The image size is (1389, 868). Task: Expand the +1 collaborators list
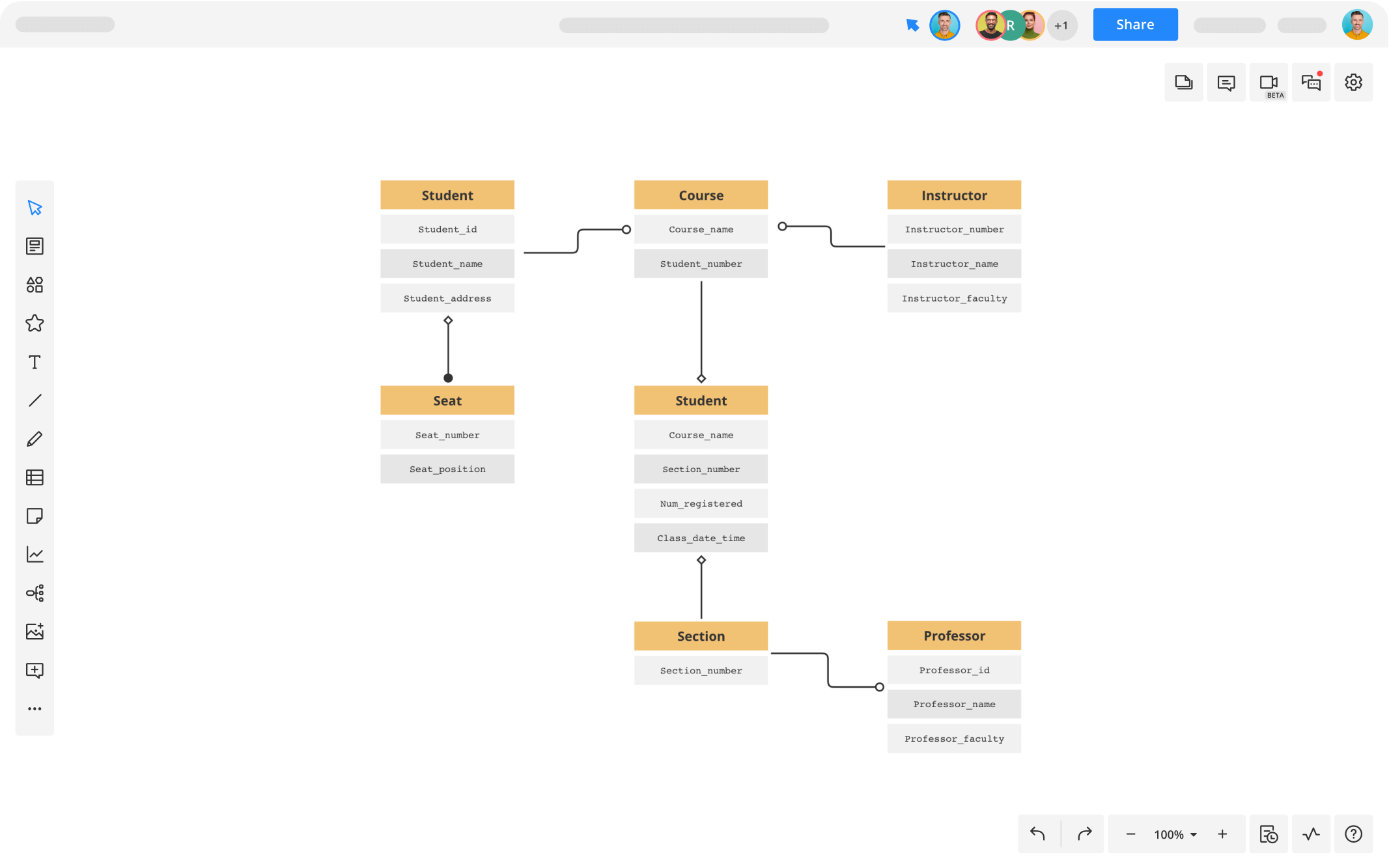coord(1061,25)
